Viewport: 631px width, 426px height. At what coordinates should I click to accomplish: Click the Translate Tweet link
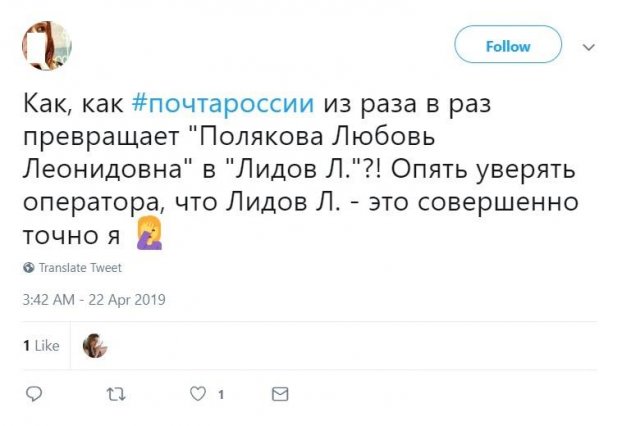point(80,268)
